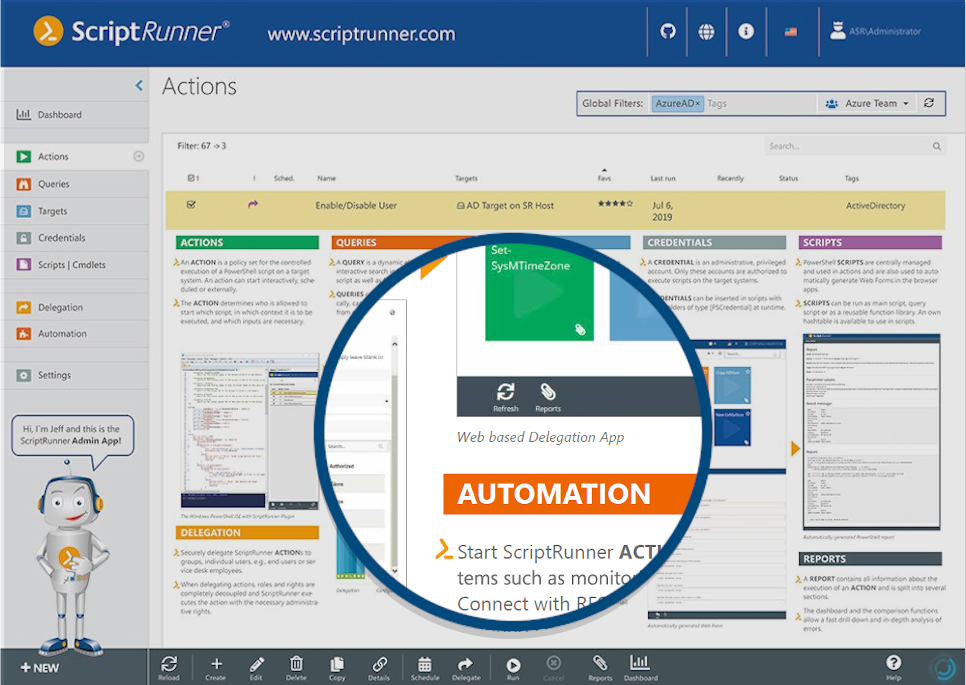Click the Favs star rating
Screen dimensions: 966x685
(614, 204)
